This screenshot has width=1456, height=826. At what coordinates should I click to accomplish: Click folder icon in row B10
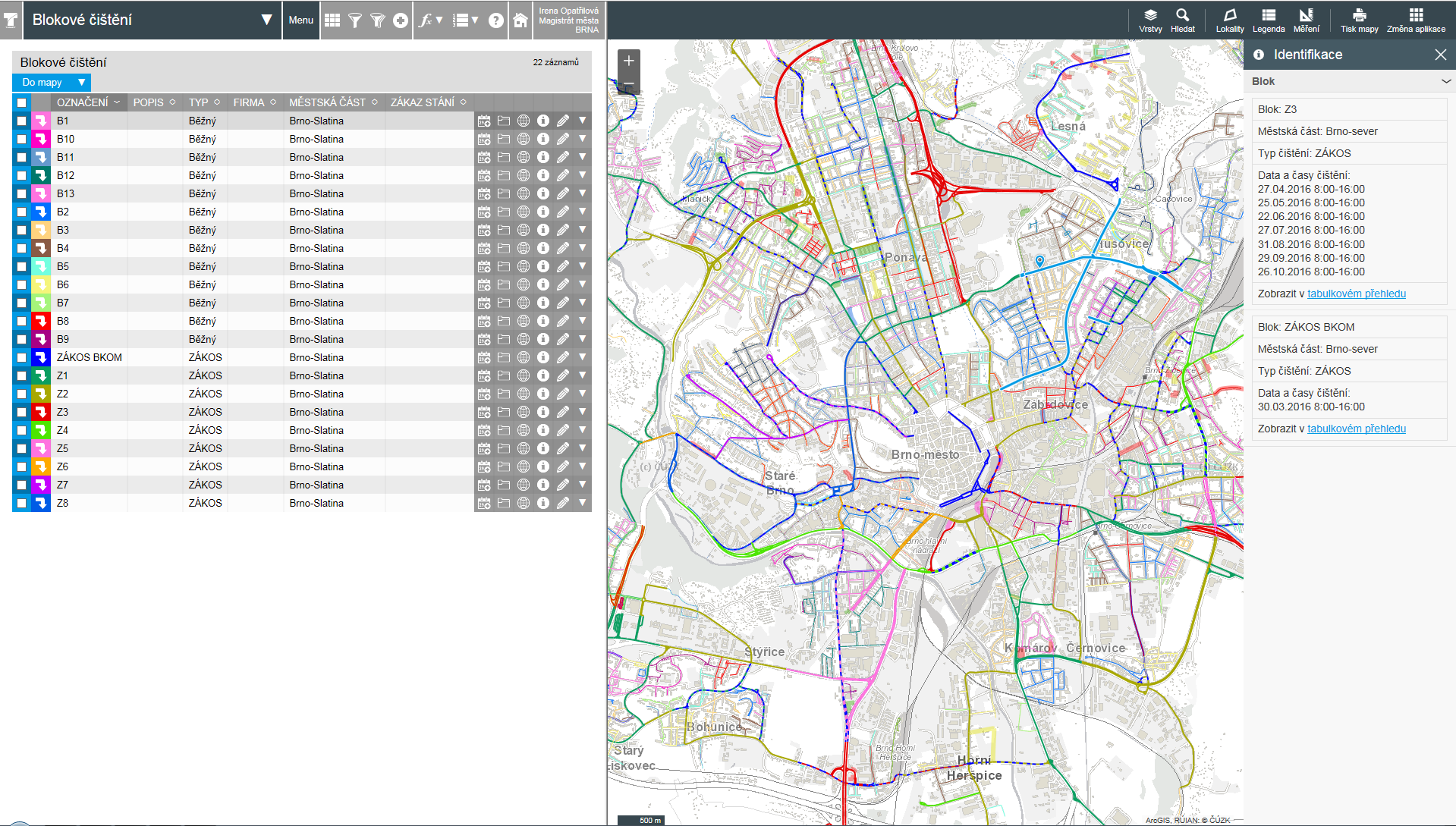(504, 139)
